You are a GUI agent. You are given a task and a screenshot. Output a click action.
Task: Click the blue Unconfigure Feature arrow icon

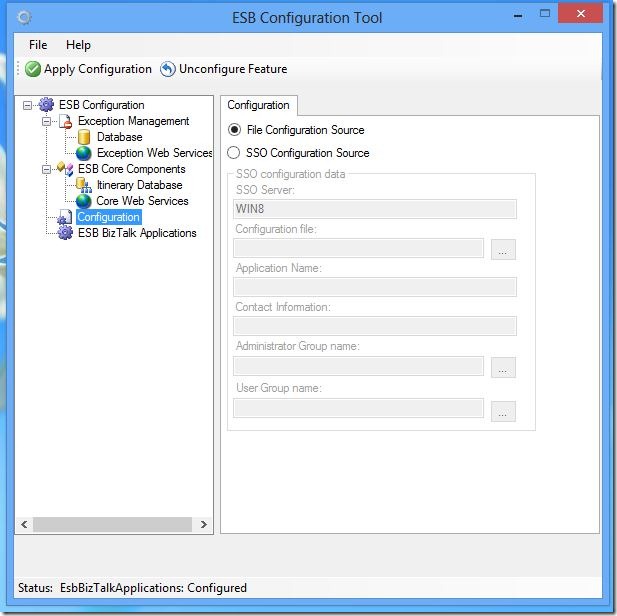[168, 69]
